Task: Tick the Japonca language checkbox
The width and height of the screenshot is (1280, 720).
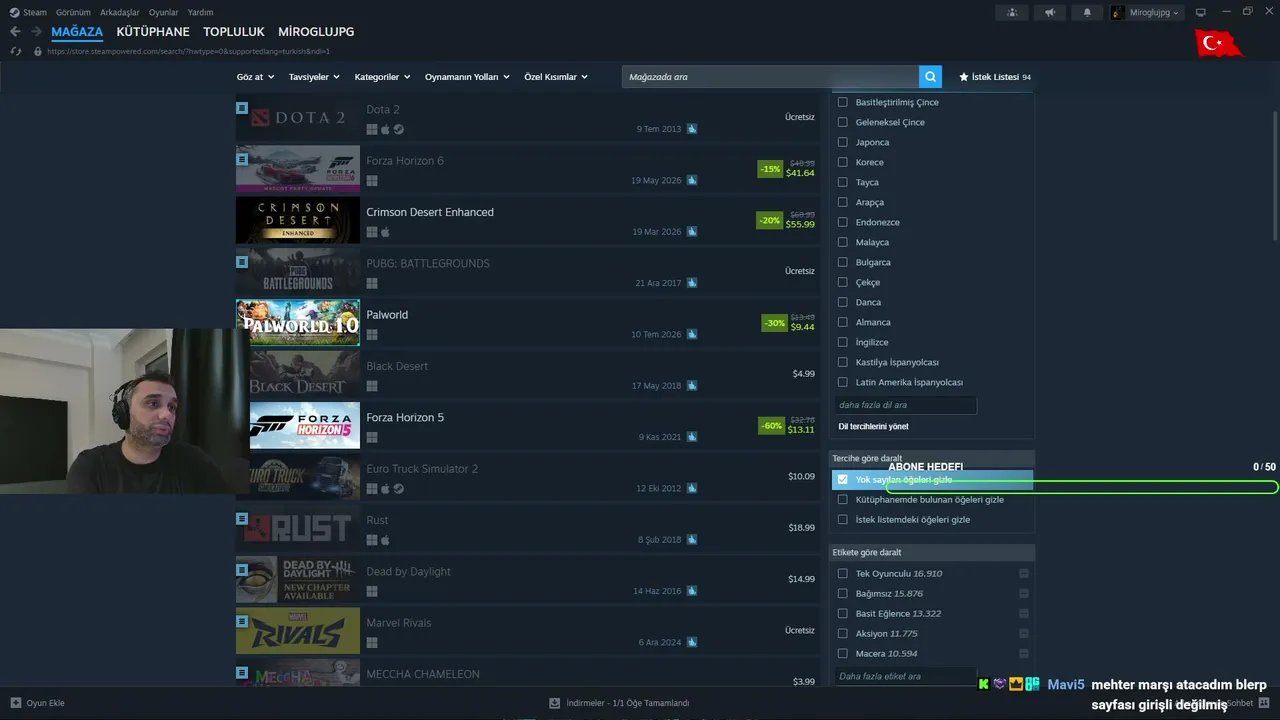Action: (842, 142)
